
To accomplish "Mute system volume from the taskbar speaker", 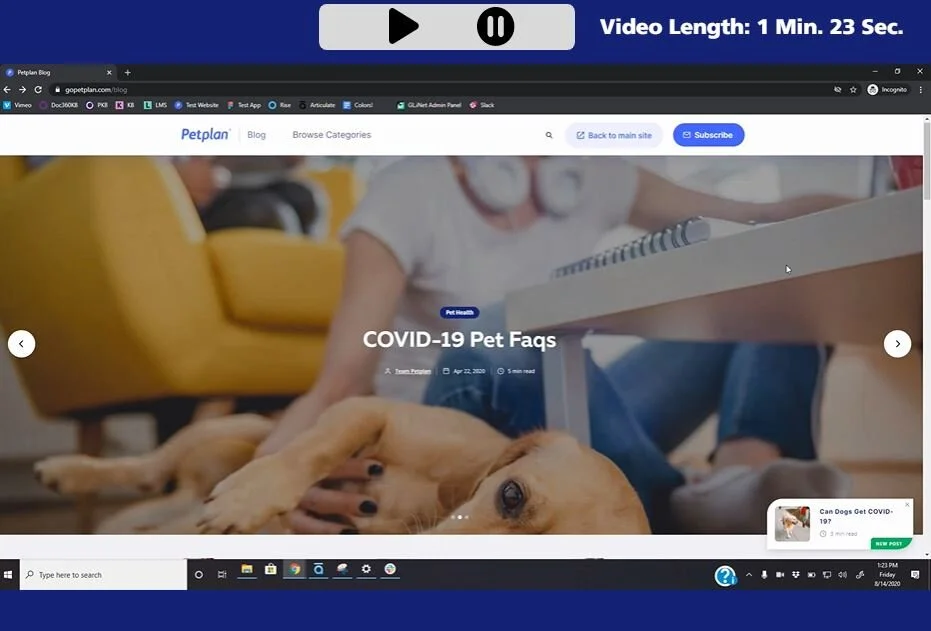I will pos(842,574).
